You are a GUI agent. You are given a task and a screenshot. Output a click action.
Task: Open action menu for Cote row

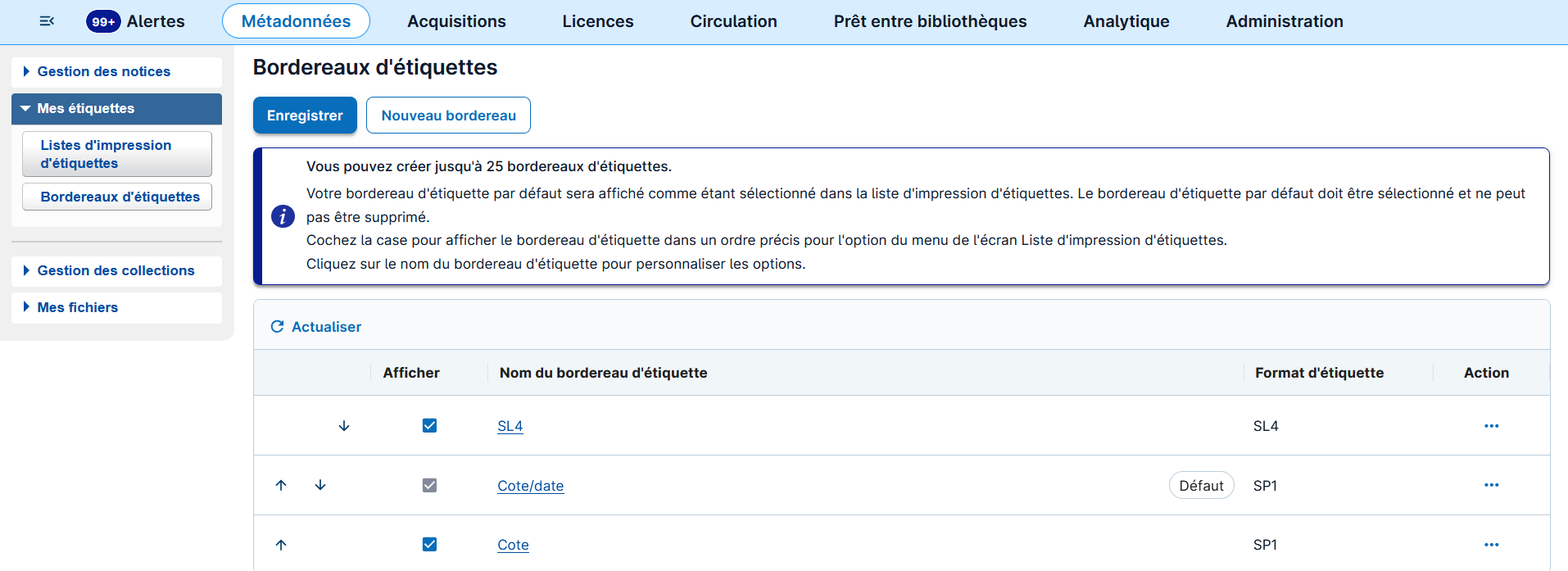coord(1491,545)
